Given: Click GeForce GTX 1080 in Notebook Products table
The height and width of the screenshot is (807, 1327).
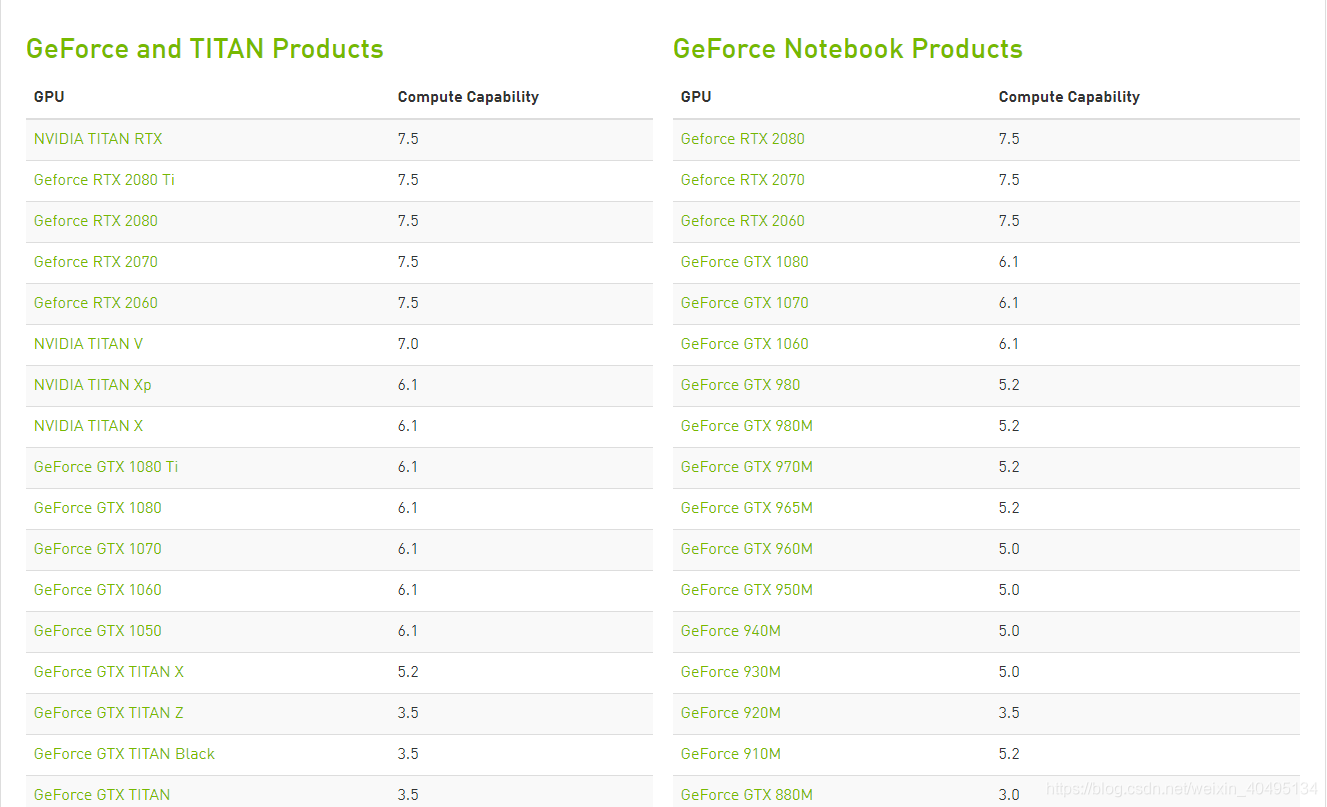Looking at the screenshot, I should tap(745, 262).
